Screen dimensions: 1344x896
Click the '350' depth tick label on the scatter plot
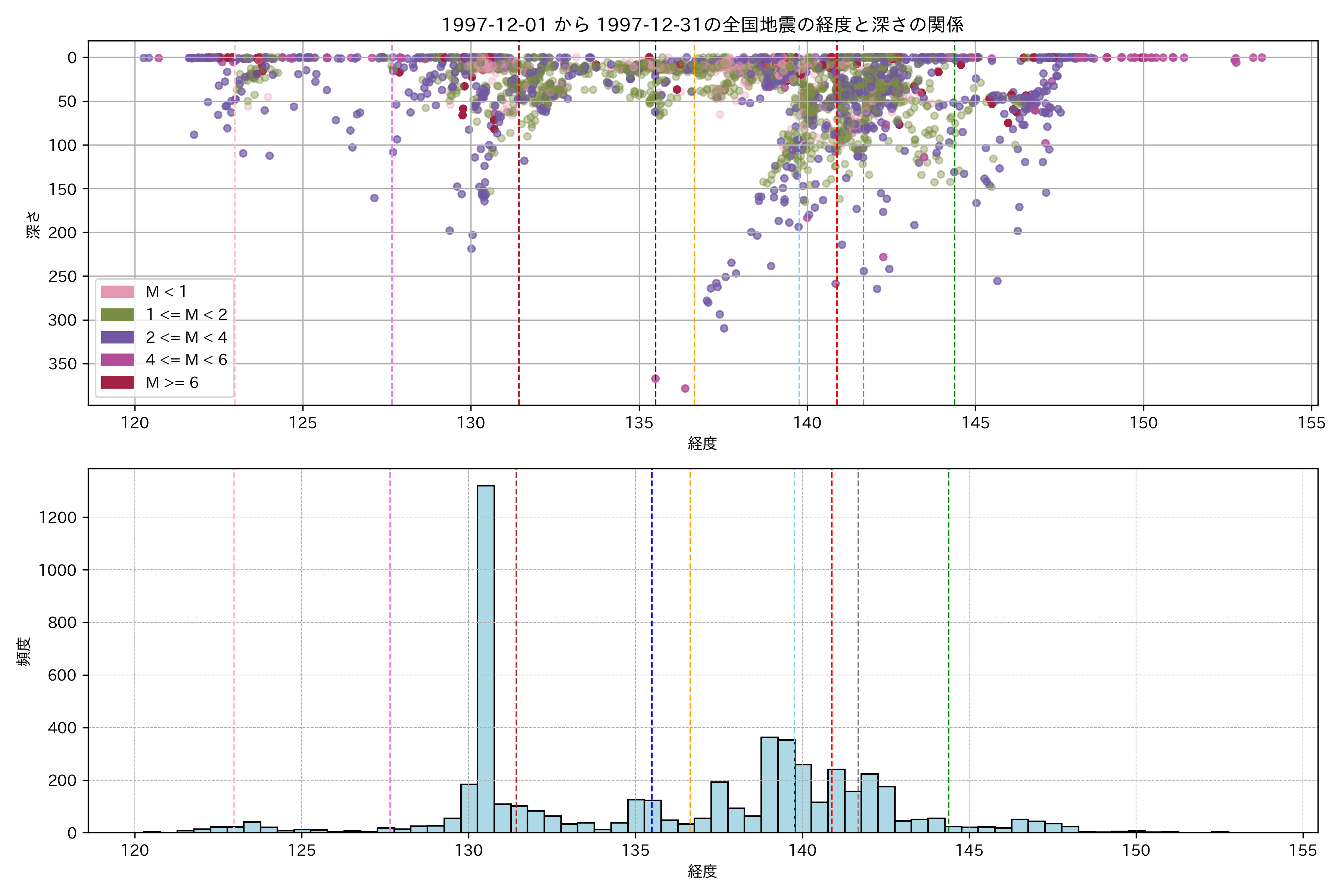(x=62, y=364)
